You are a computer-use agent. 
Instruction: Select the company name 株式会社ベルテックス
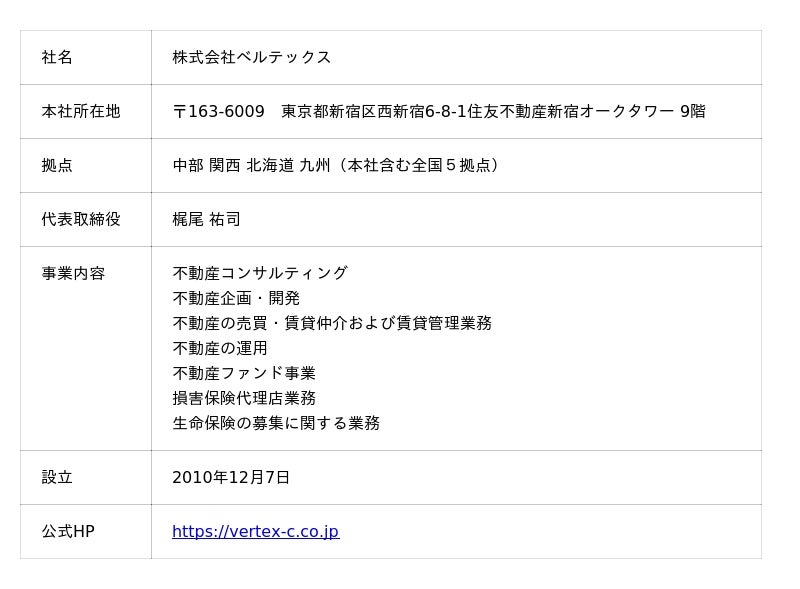251,58
